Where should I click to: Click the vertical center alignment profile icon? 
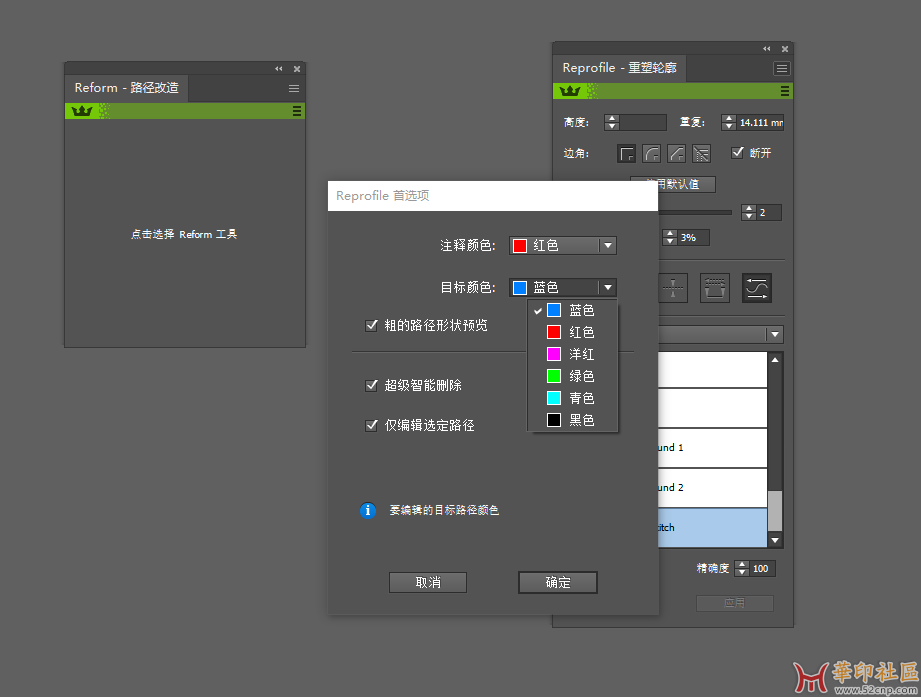(673, 288)
